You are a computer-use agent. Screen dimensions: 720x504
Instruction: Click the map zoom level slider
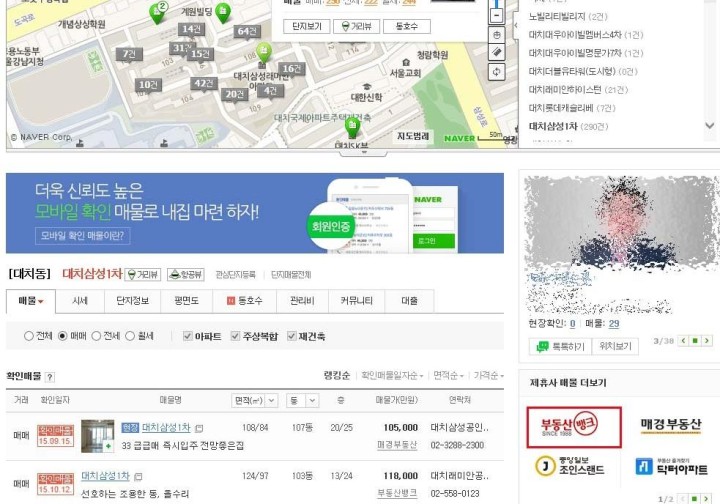[x=496, y=4]
